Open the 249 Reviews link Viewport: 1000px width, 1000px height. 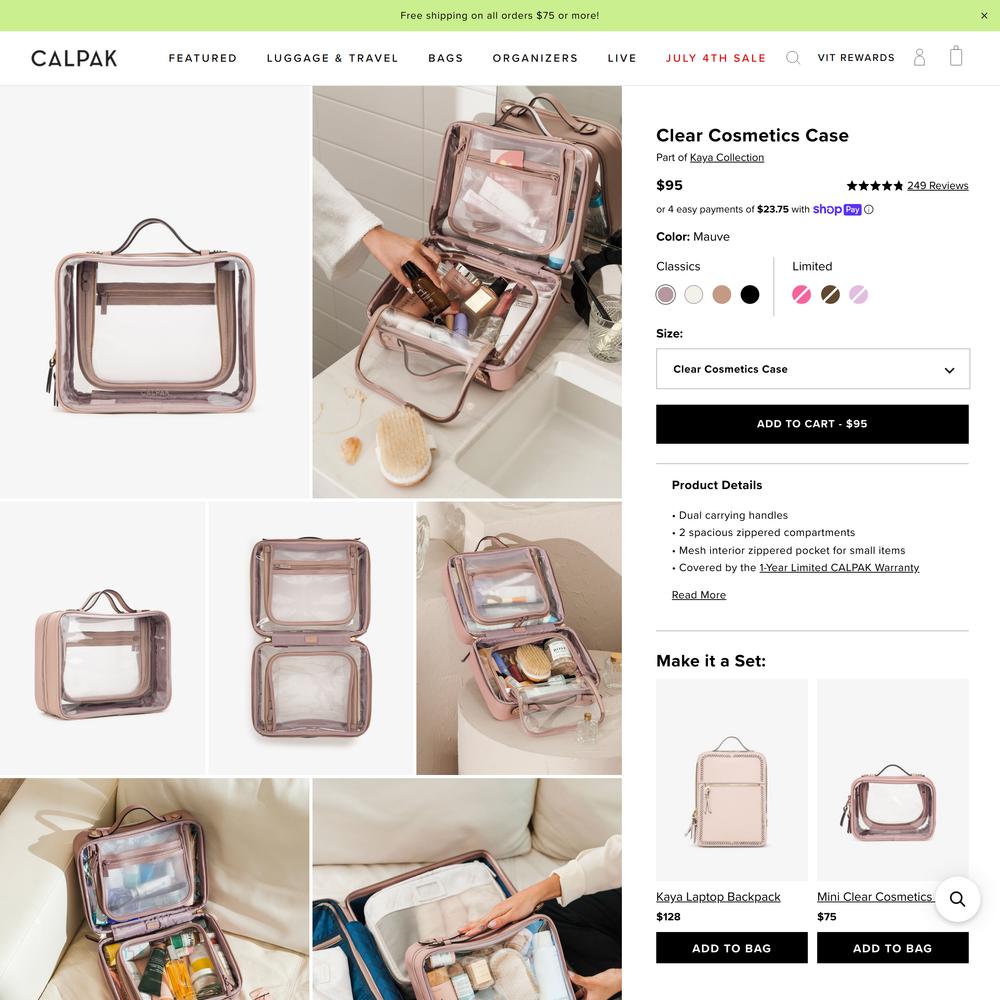[938, 186]
